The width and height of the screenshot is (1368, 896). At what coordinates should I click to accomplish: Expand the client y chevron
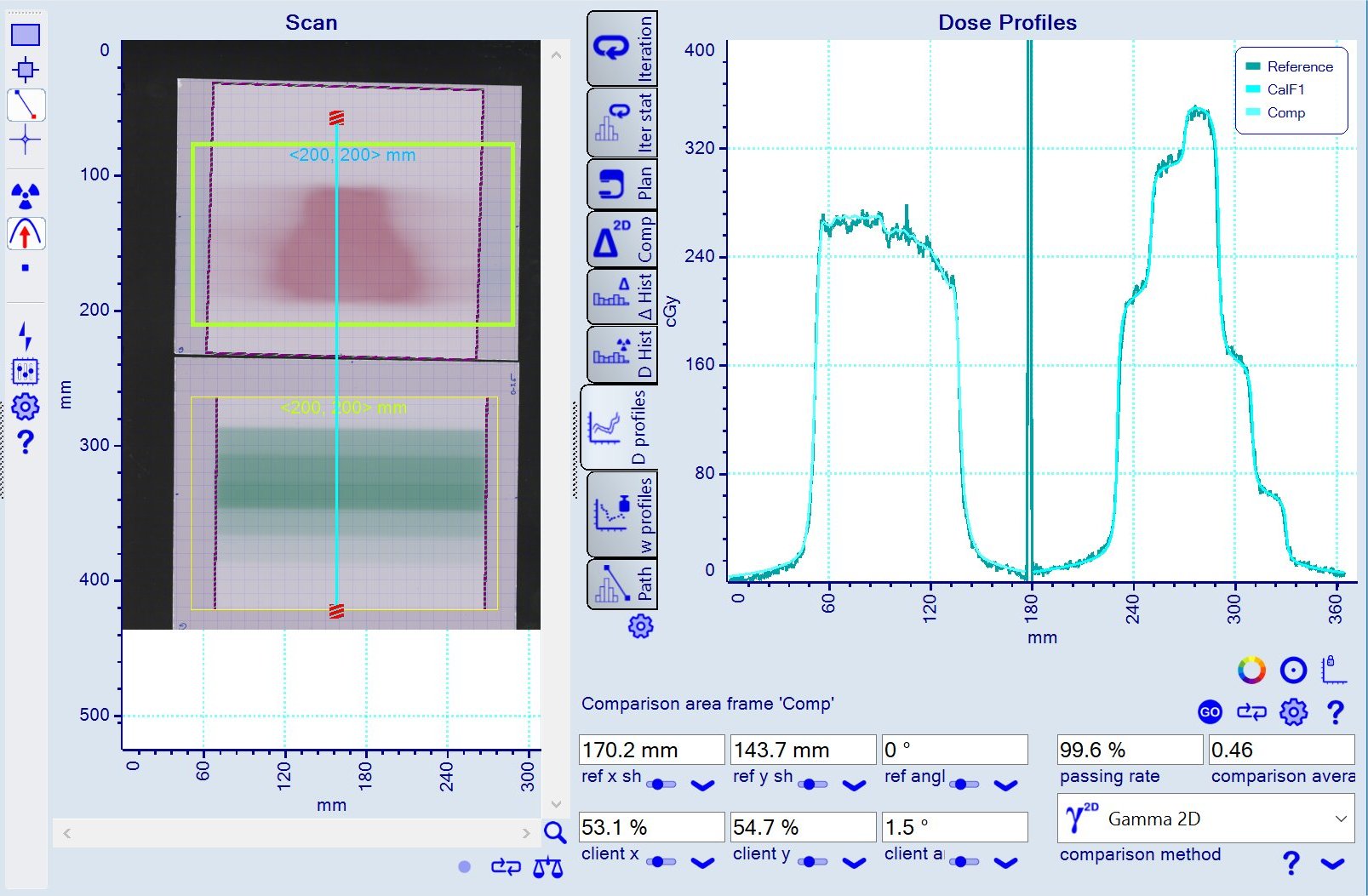point(854,862)
